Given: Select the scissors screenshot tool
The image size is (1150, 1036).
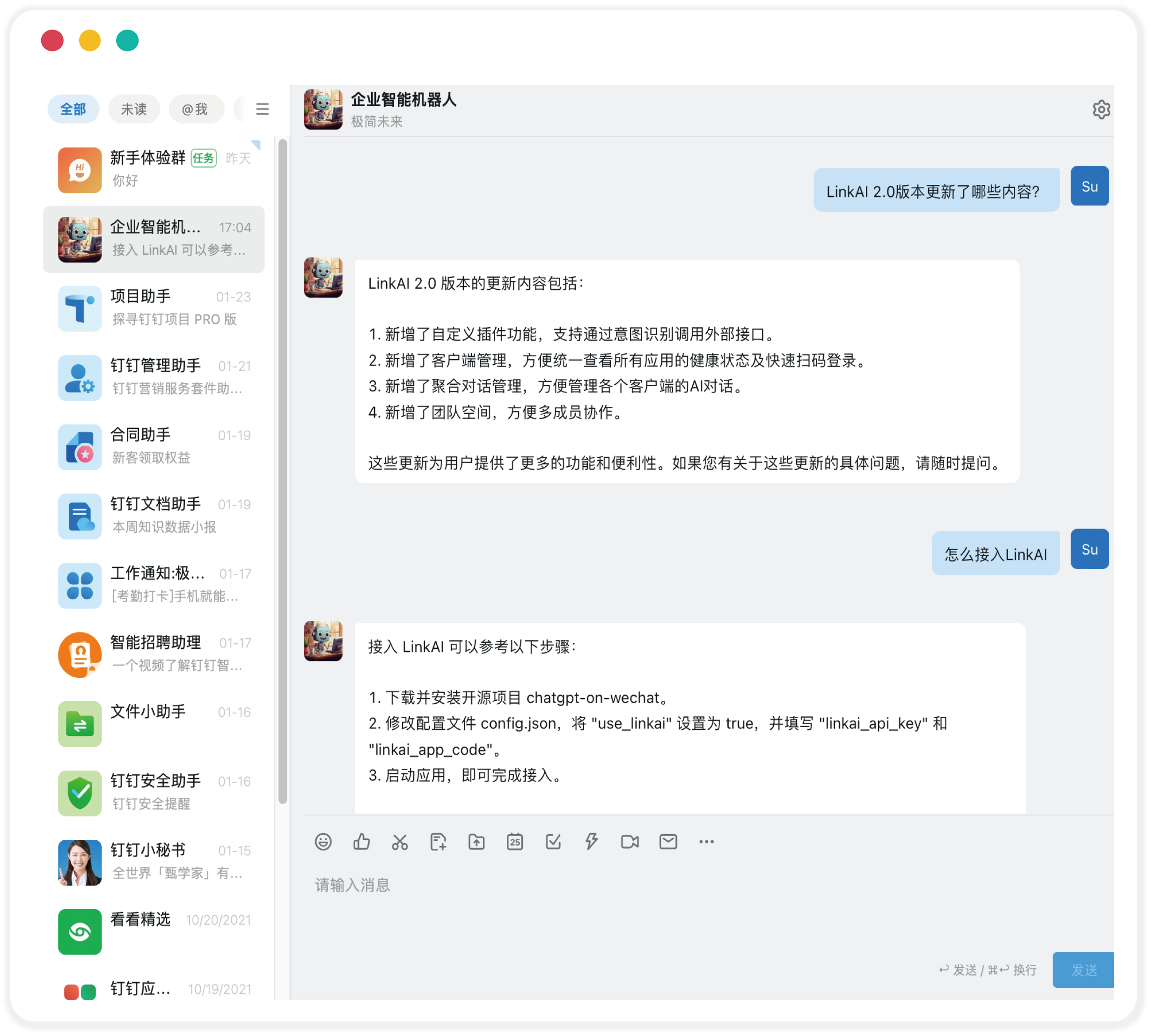Looking at the screenshot, I should 399,841.
